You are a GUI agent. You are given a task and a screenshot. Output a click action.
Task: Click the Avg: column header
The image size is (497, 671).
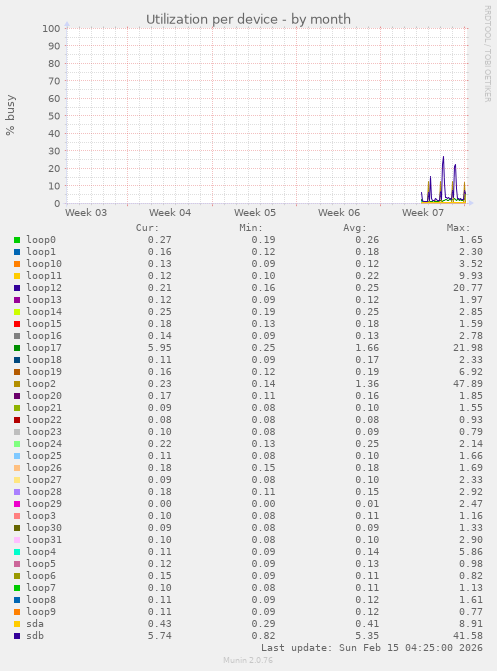[x=354, y=228]
